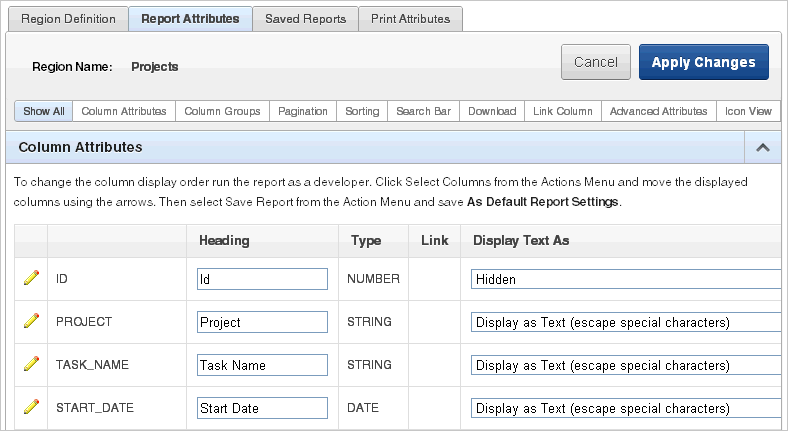
Task: Click the Id heading input field
Action: click(262, 279)
